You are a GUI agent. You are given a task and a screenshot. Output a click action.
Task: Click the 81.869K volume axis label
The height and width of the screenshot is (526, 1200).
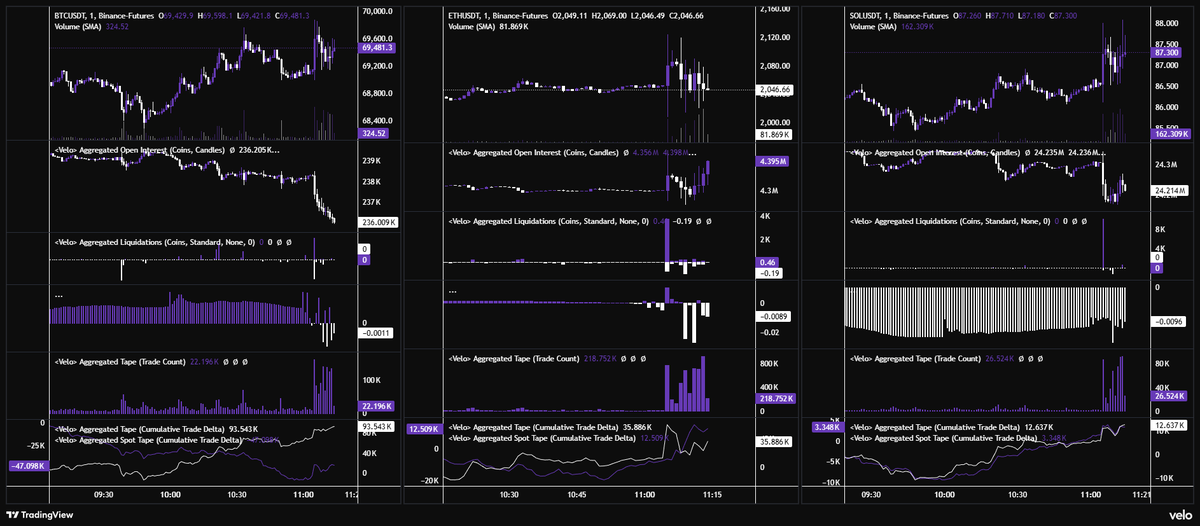(x=775, y=134)
